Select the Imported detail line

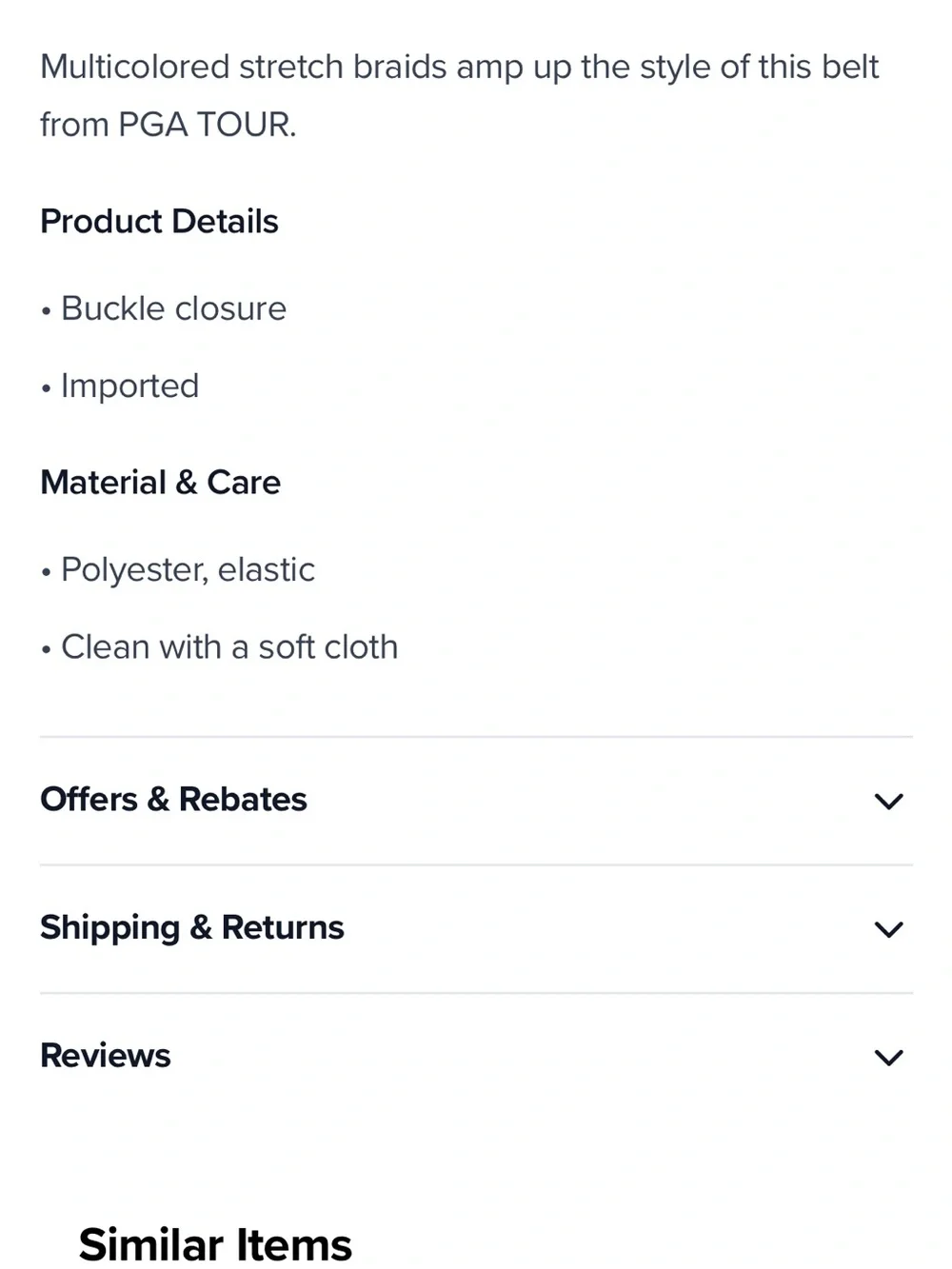coord(129,386)
